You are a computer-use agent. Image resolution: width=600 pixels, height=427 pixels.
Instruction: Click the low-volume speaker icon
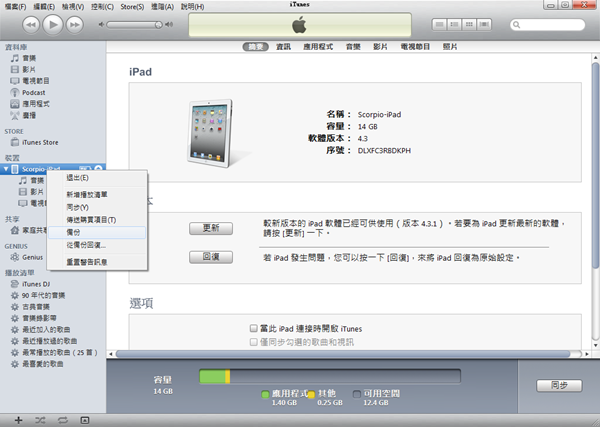point(101,24)
